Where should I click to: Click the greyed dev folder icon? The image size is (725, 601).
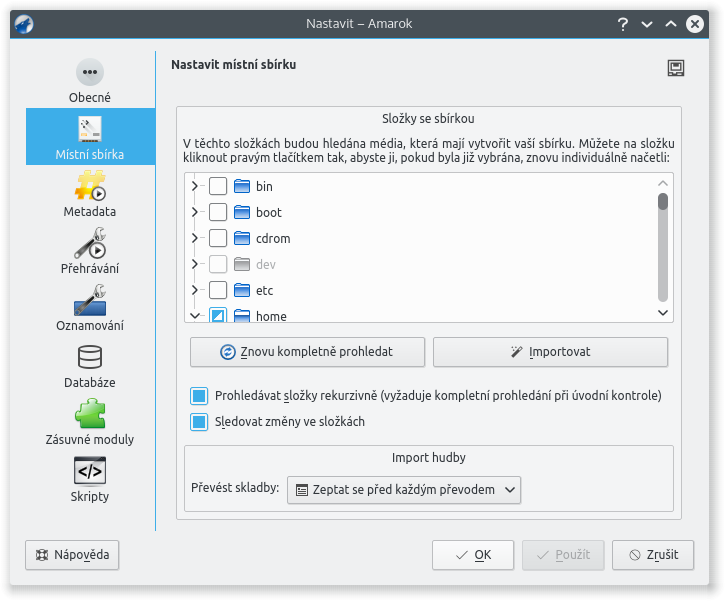coord(241,264)
